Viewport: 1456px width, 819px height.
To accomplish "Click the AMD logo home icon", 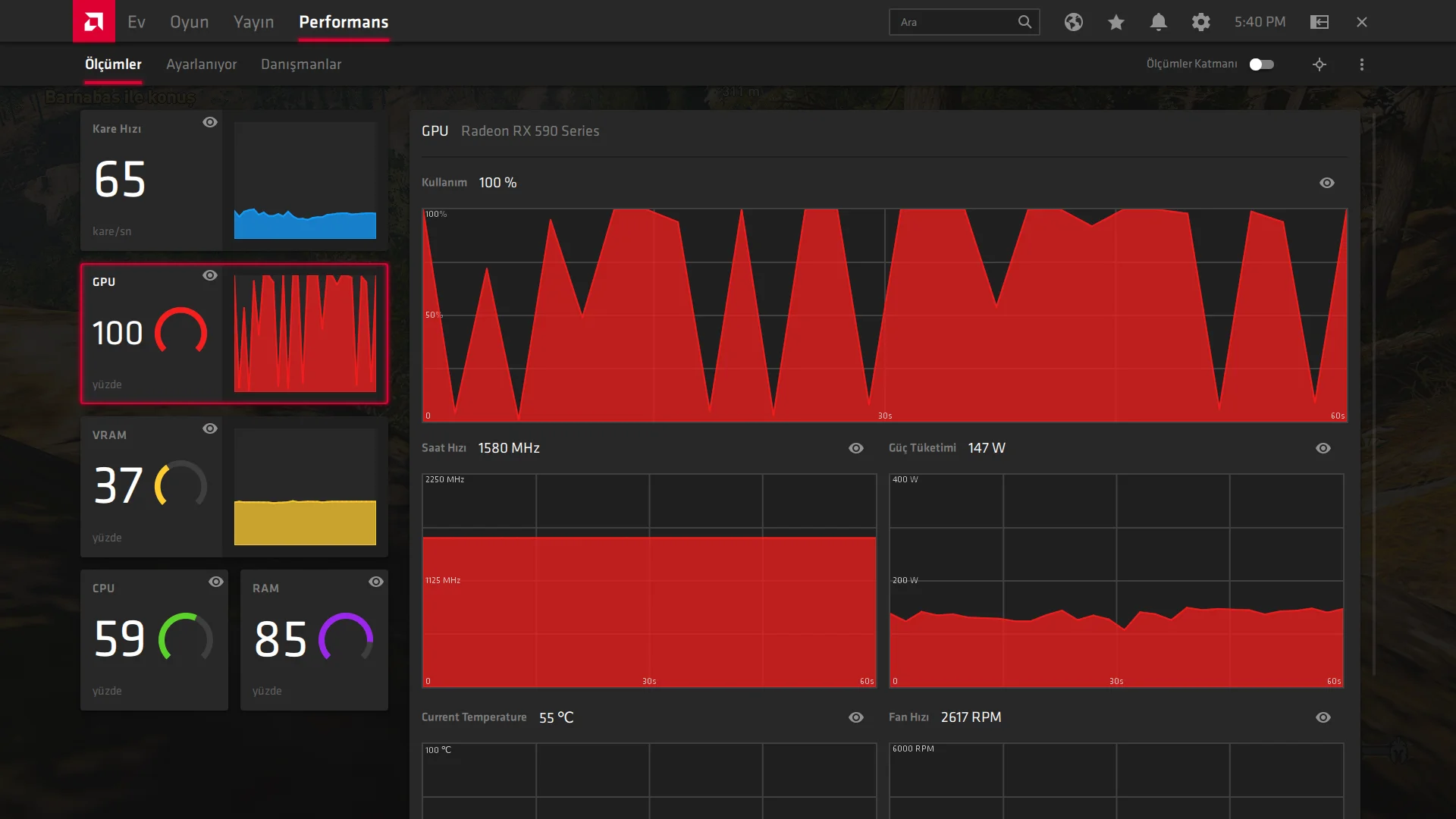I will 94,21.
